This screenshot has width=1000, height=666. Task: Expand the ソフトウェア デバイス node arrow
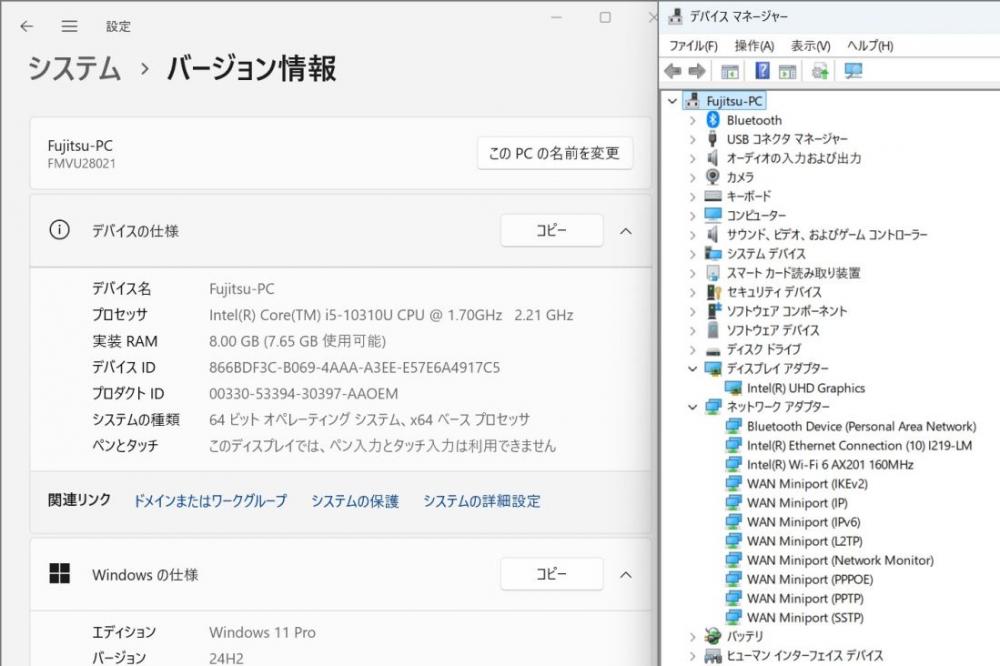[x=693, y=330]
